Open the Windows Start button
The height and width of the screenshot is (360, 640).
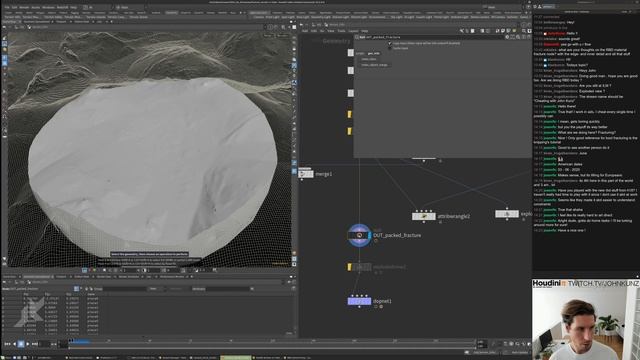[x=3, y=358]
